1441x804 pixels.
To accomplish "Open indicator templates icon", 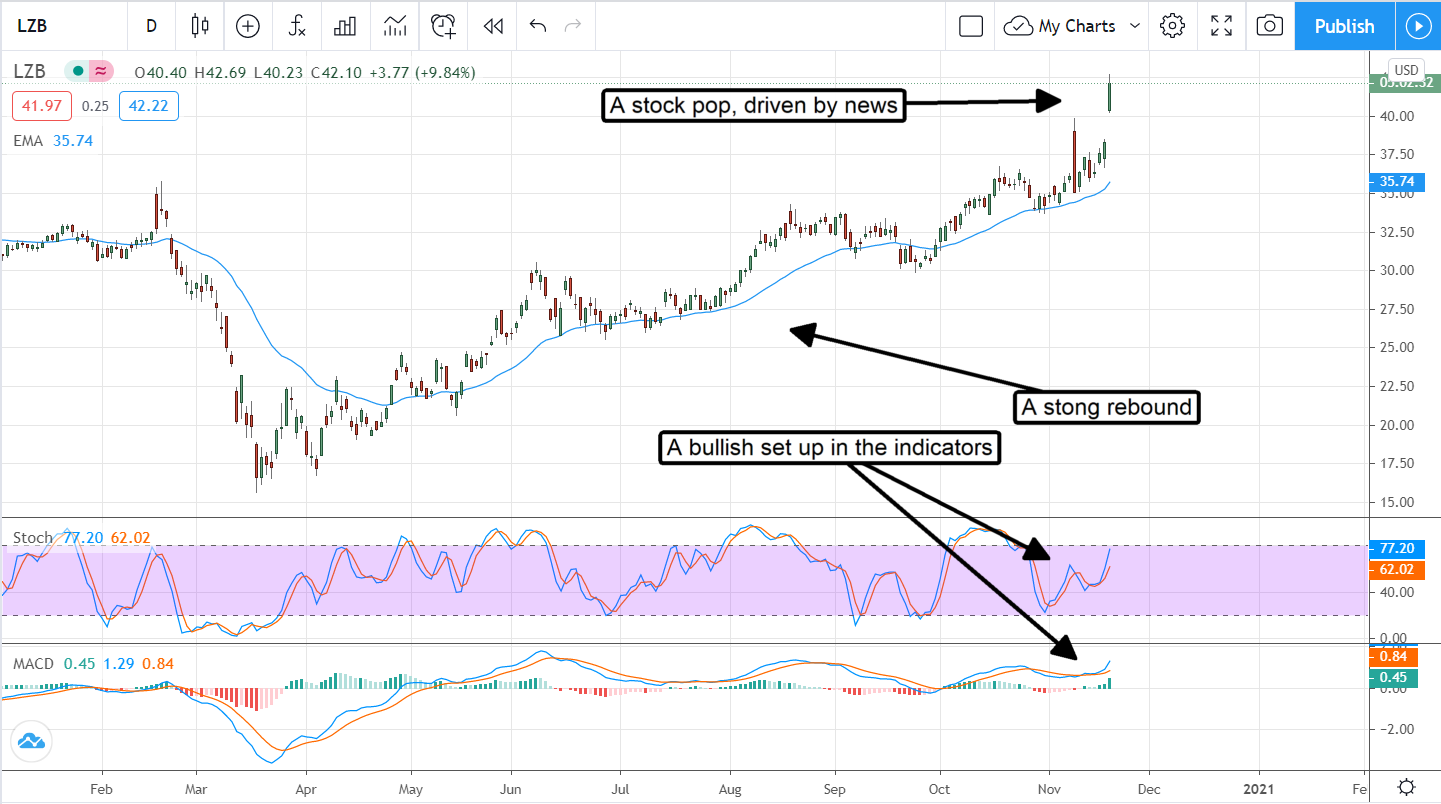I will click(394, 26).
